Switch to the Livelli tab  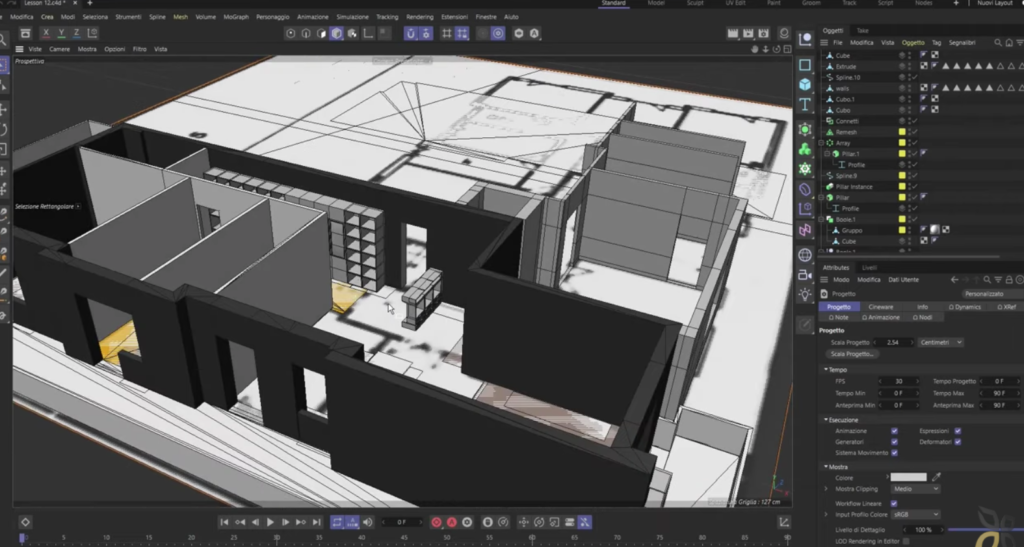coord(869,268)
